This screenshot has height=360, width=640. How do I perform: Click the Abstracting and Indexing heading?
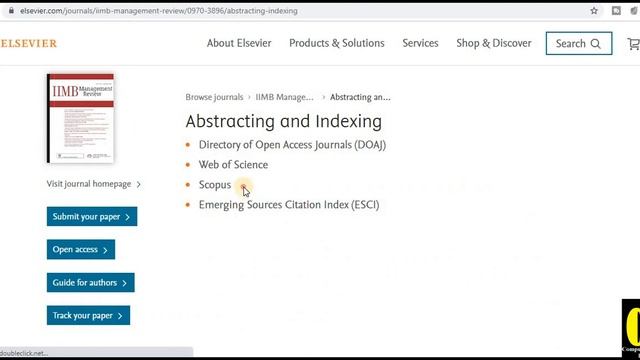(x=284, y=121)
